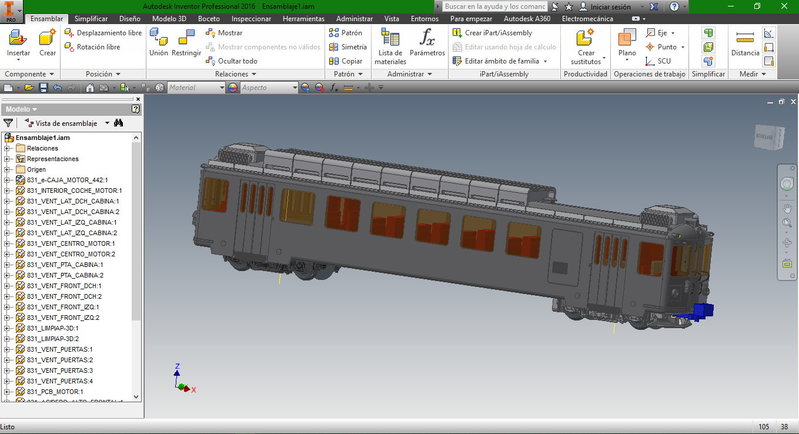799x434 pixels.
Task: Select the Plano work plane tool
Action: pyautogui.click(x=627, y=44)
